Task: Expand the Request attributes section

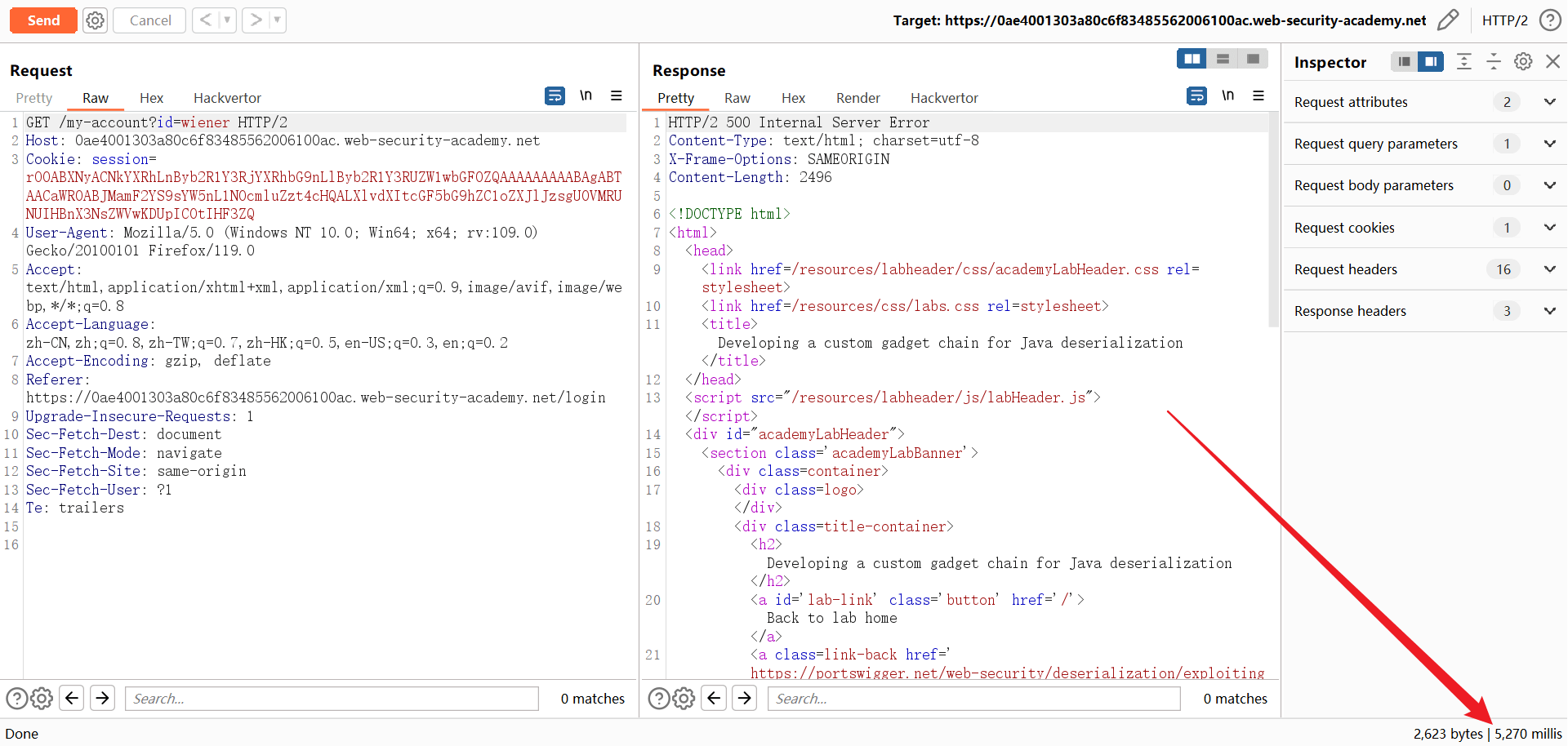Action: pyautogui.click(x=1549, y=102)
